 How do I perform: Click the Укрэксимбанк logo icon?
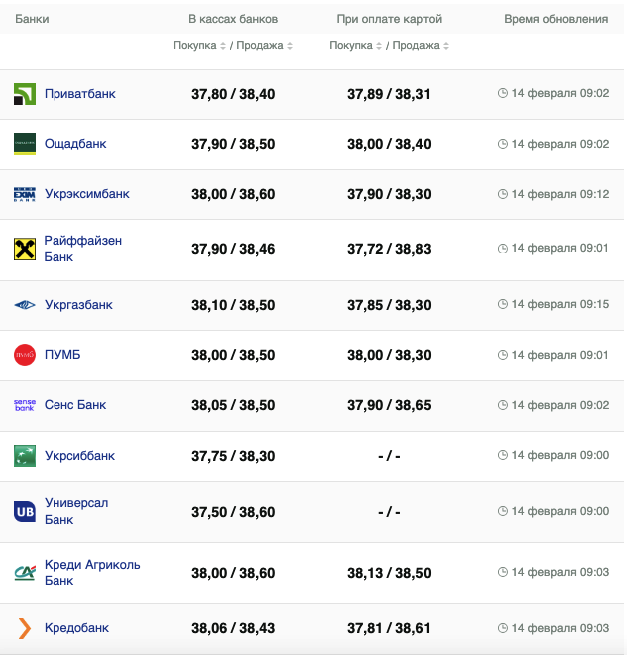coord(25,194)
